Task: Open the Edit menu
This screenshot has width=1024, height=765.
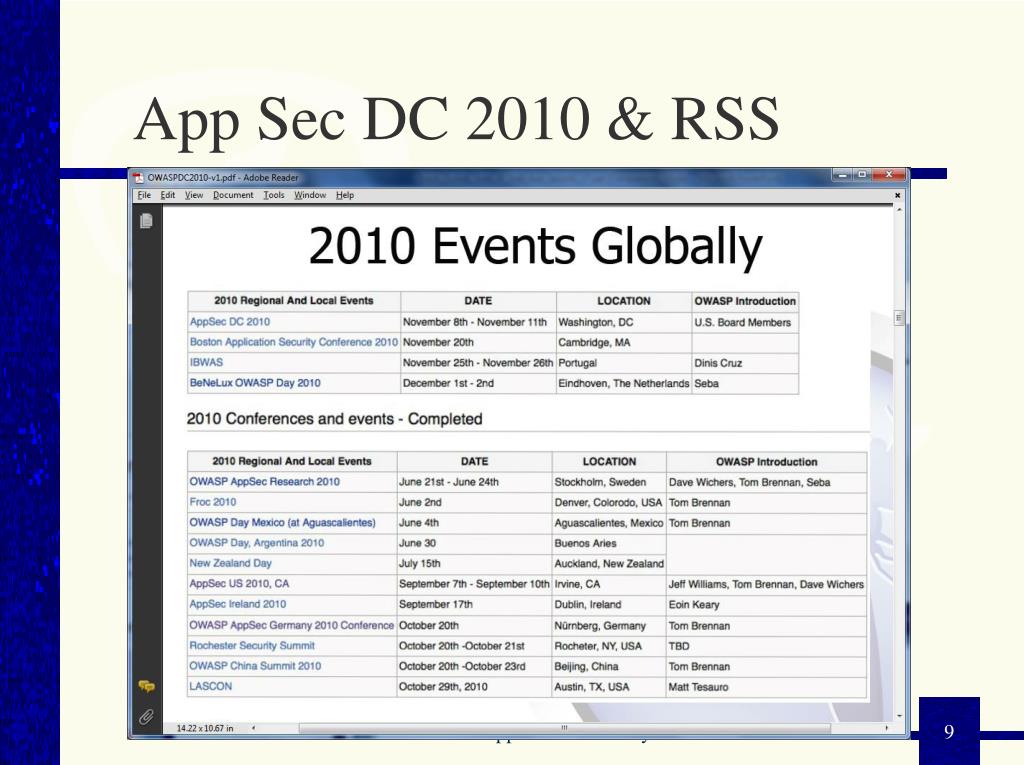Action: [x=168, y=195]
